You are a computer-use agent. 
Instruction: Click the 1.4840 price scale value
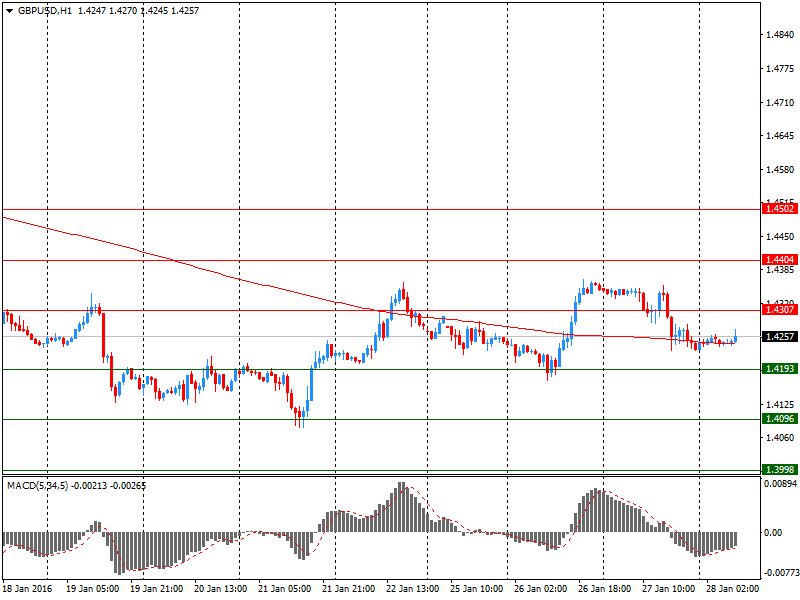(780, 35)
